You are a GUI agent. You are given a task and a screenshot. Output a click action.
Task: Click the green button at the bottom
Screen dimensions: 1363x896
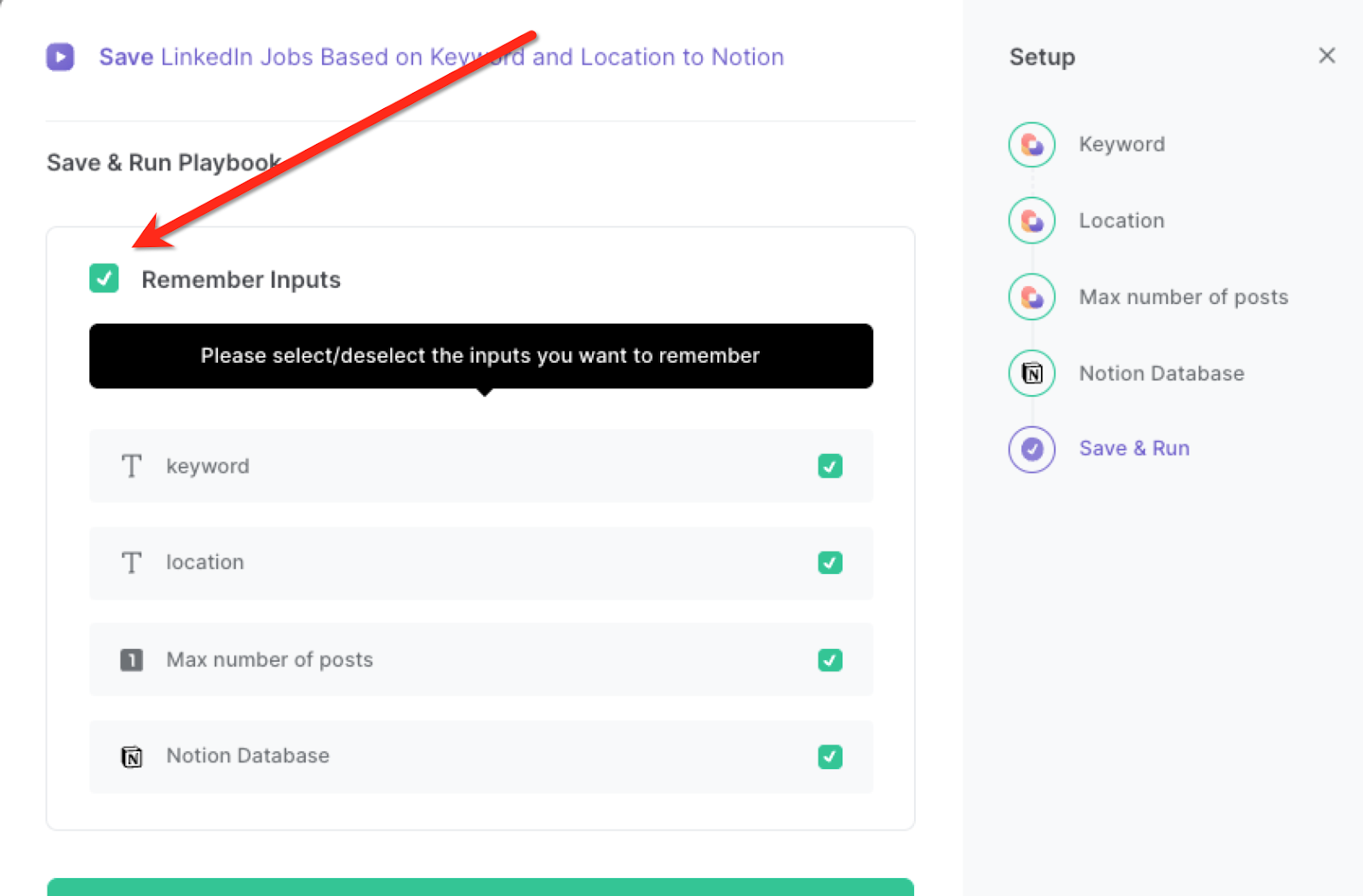click(x=480, y=890)
